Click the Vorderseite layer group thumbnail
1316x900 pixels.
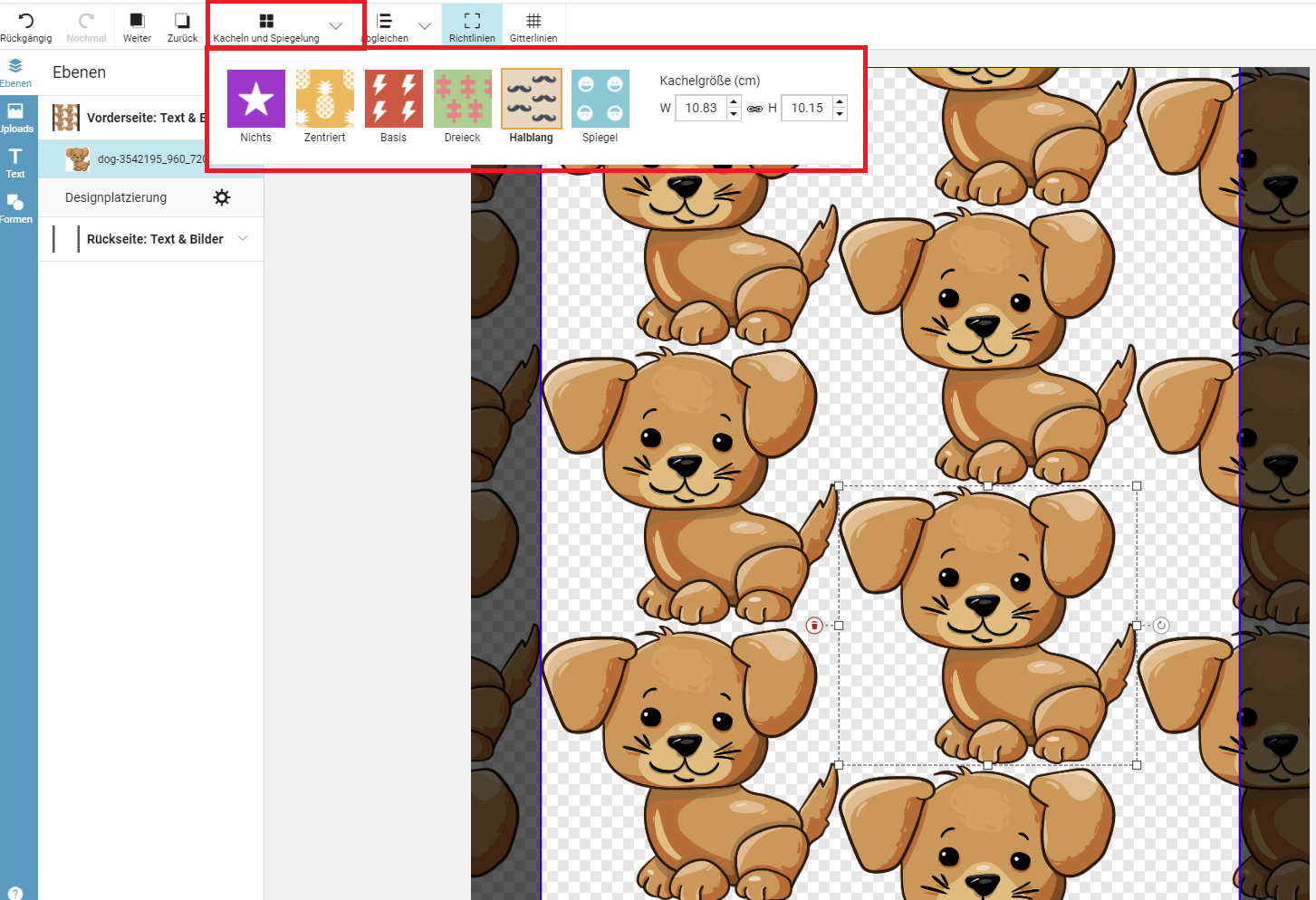pyautogui.click(x=66, y=118)
